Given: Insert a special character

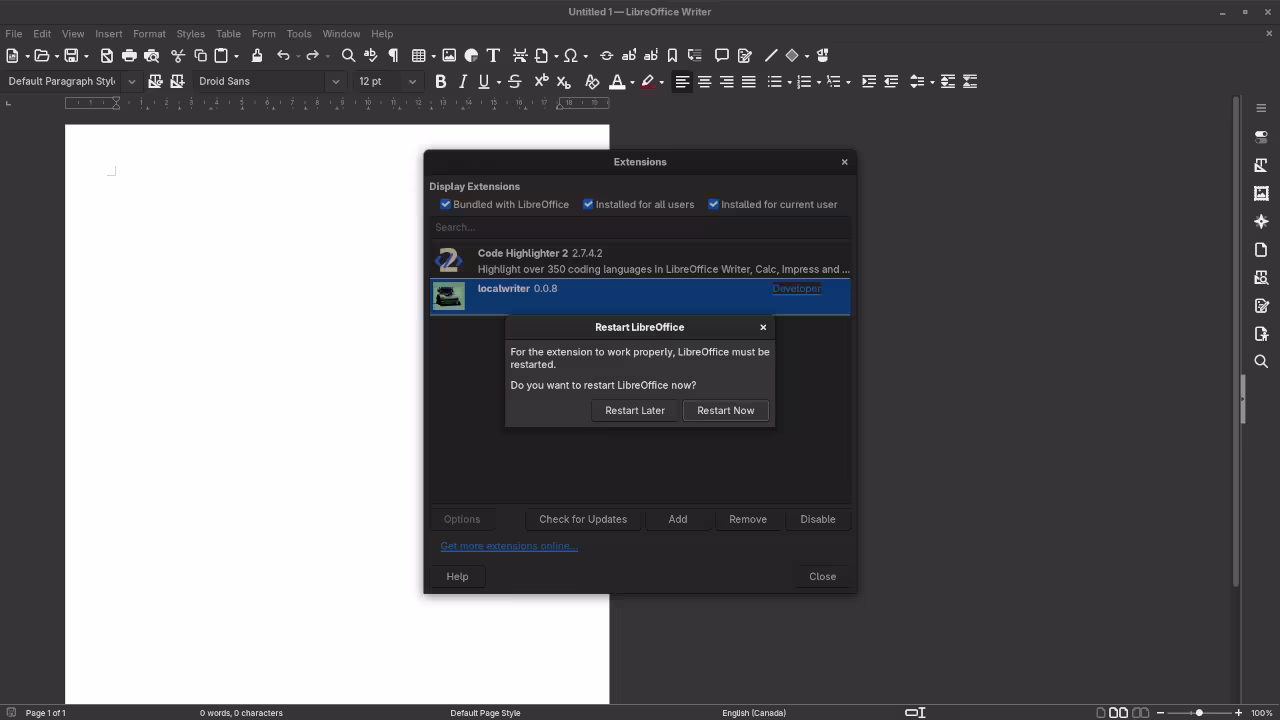Looking at the screenshot, I should (x=571, y=55).
